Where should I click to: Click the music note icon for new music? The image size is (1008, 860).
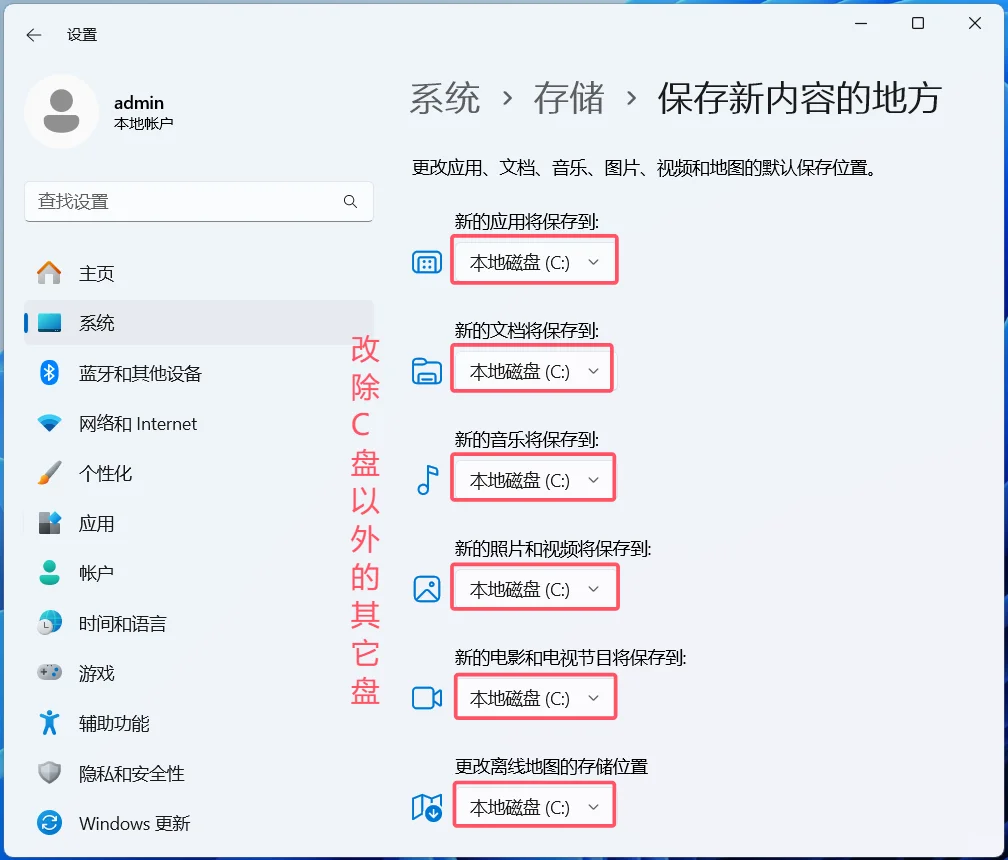pos(427,479)
